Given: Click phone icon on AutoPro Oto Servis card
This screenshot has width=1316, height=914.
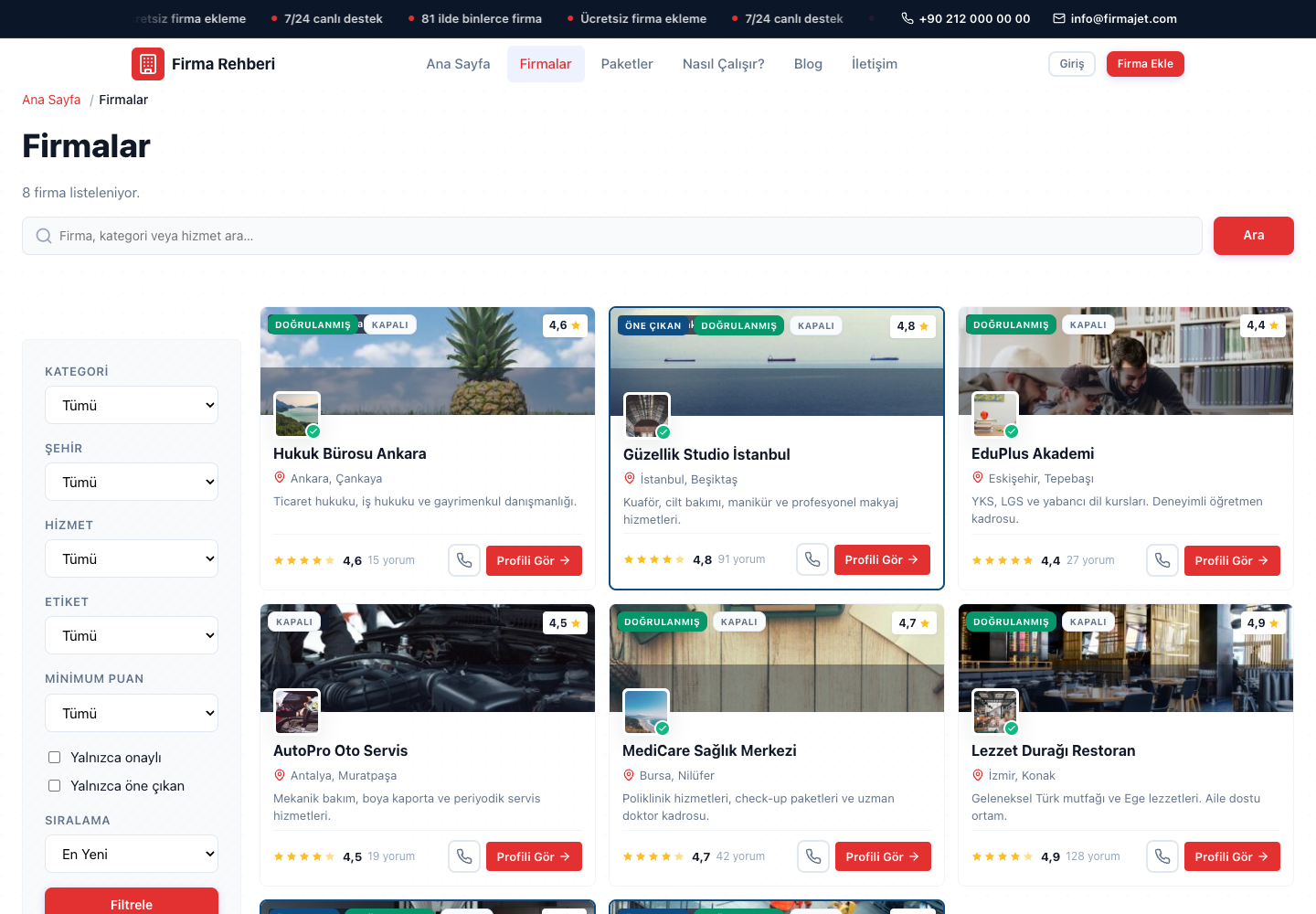Looking at the screenshot, I should (464, 856).
